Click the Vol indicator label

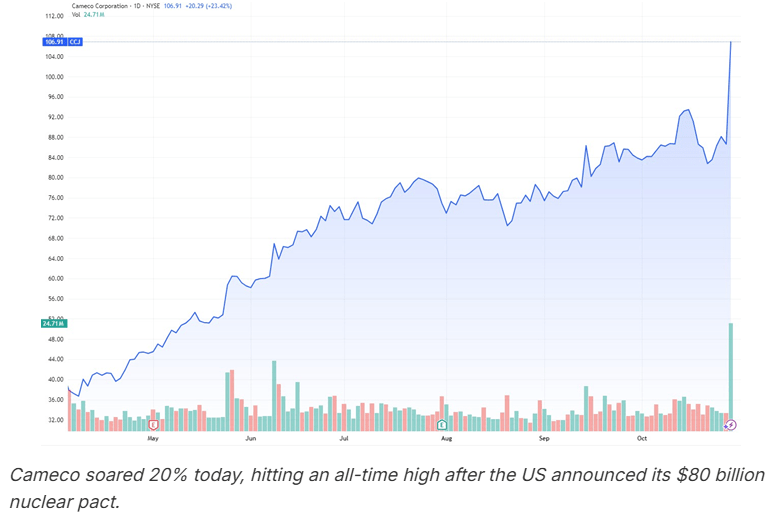click(76, 16)
